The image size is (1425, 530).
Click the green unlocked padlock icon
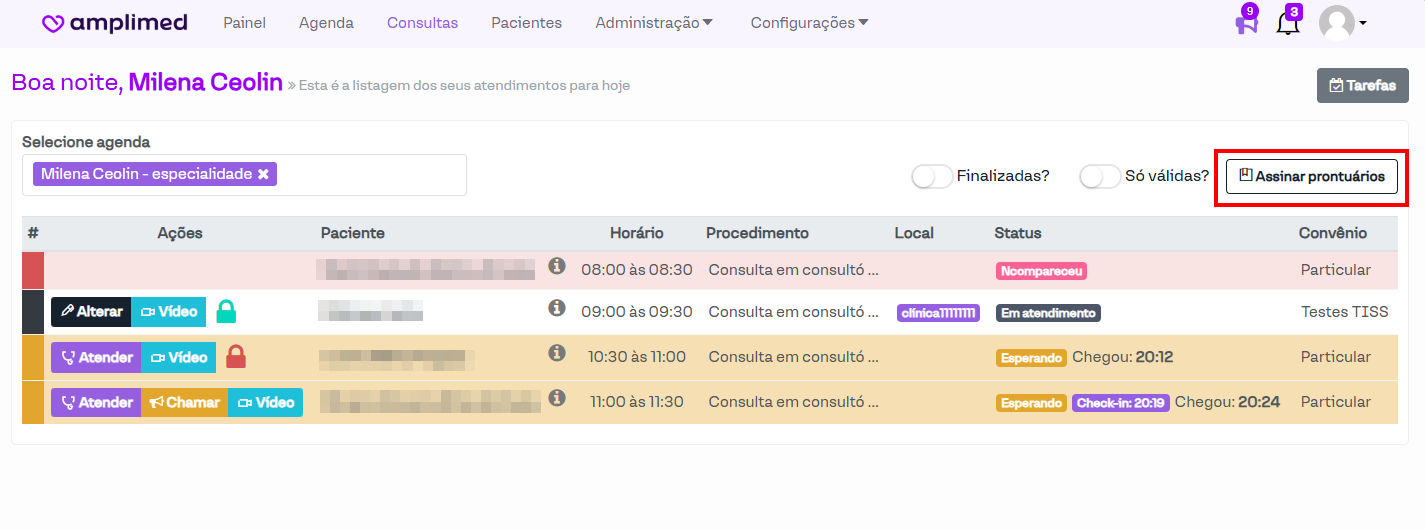(227, 312)
